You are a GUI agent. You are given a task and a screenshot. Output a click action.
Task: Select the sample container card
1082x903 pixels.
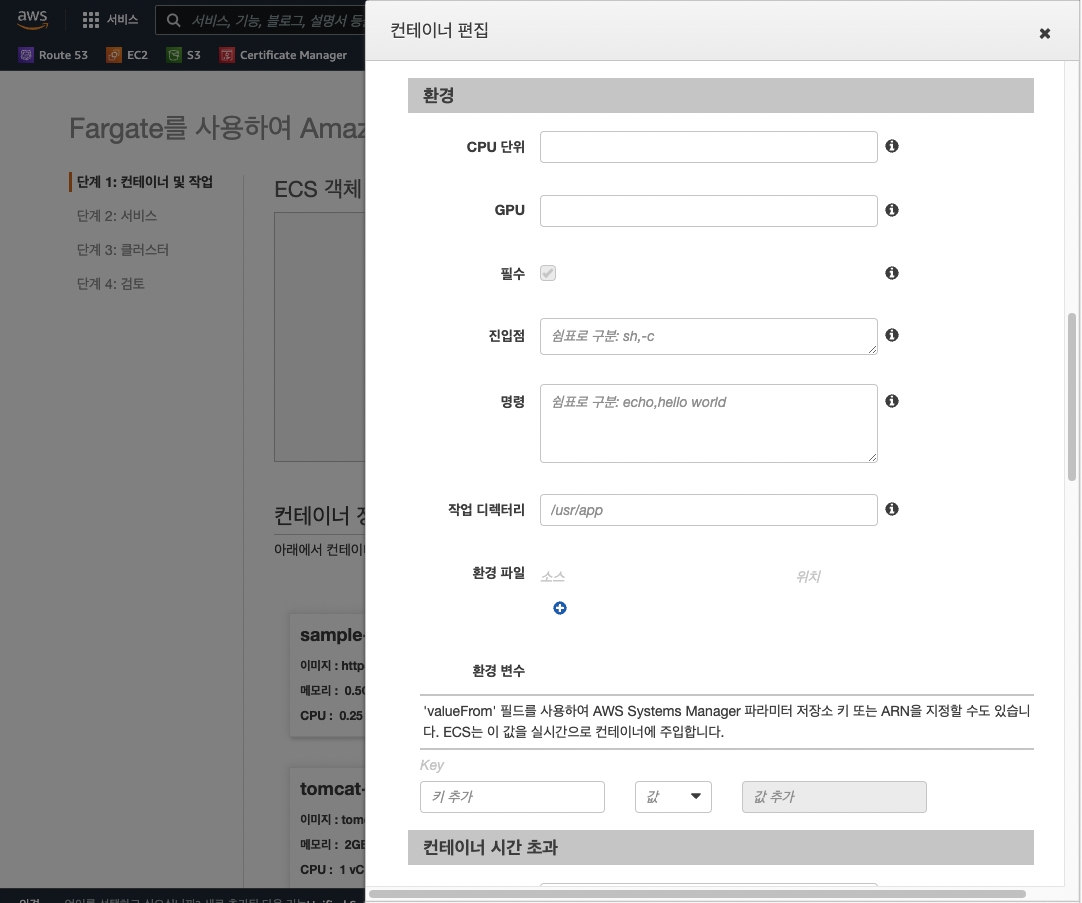[327, 675]
